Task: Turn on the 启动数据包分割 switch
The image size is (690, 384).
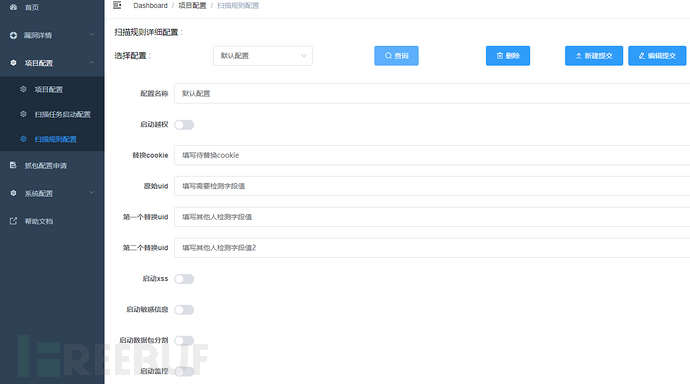Action: point(184,340)
